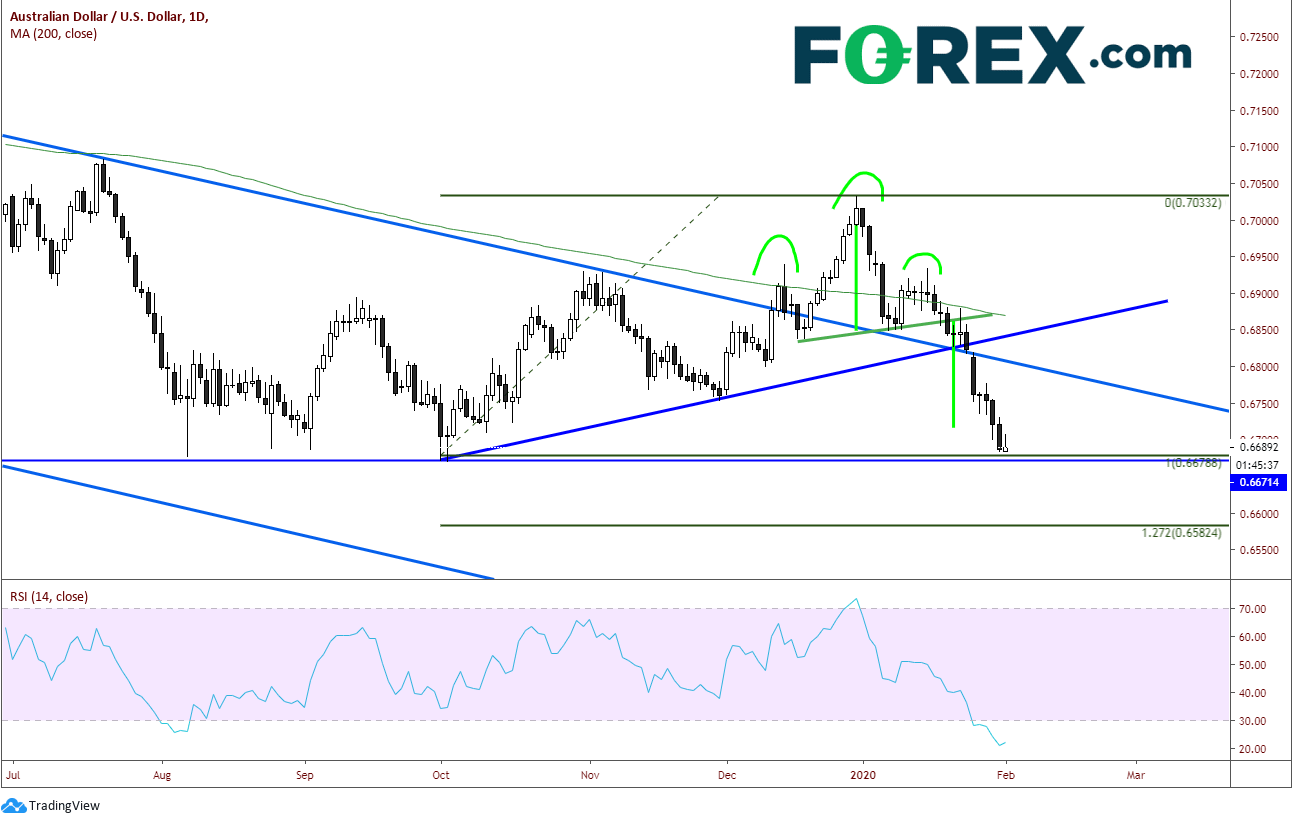Click the 0.70000 price axis label
This screenshot has width=1298, height=824.
click(1259, 221)
